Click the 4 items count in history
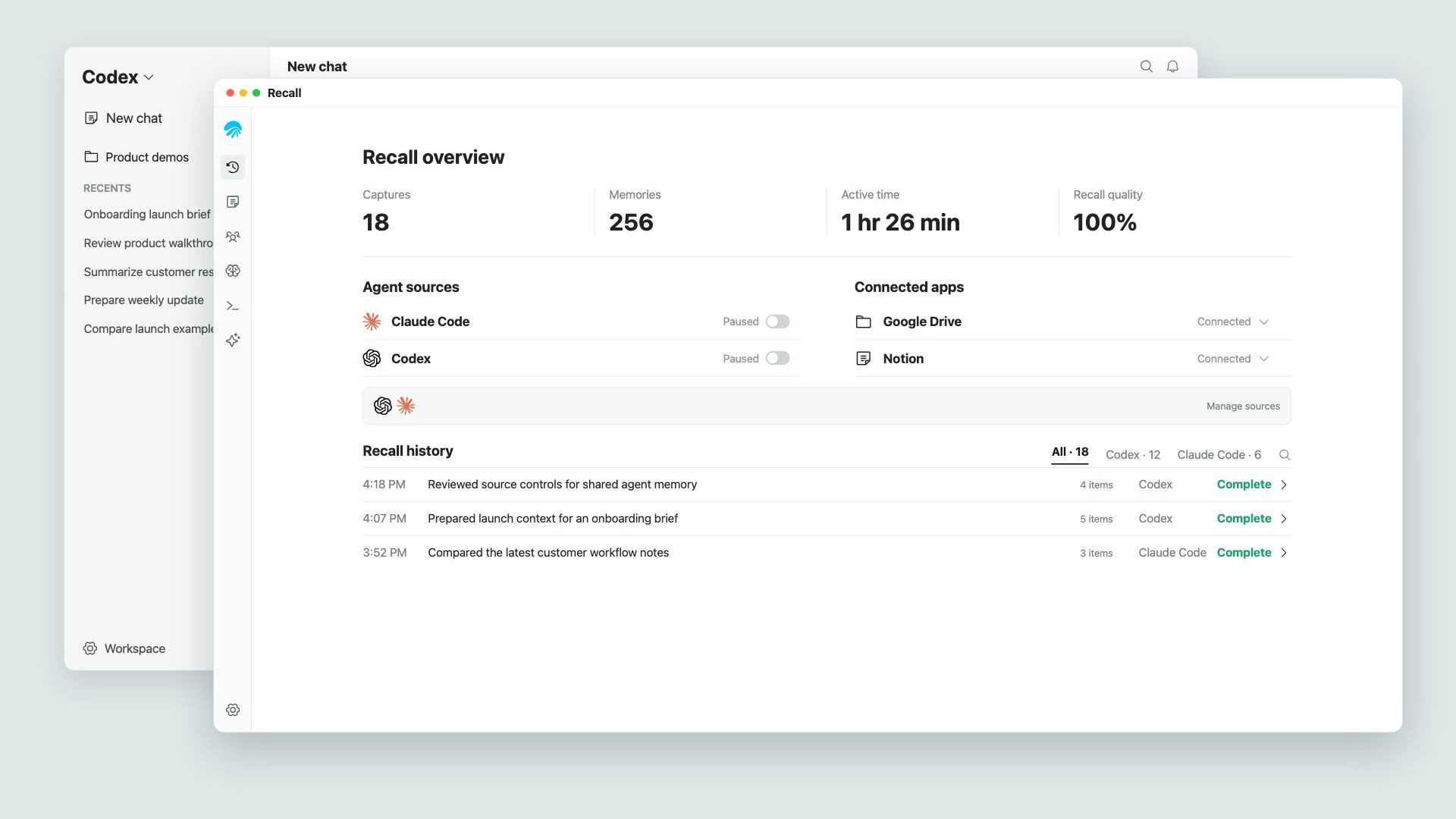This screenshot has height=819, width=1456. click(1097, 485)
